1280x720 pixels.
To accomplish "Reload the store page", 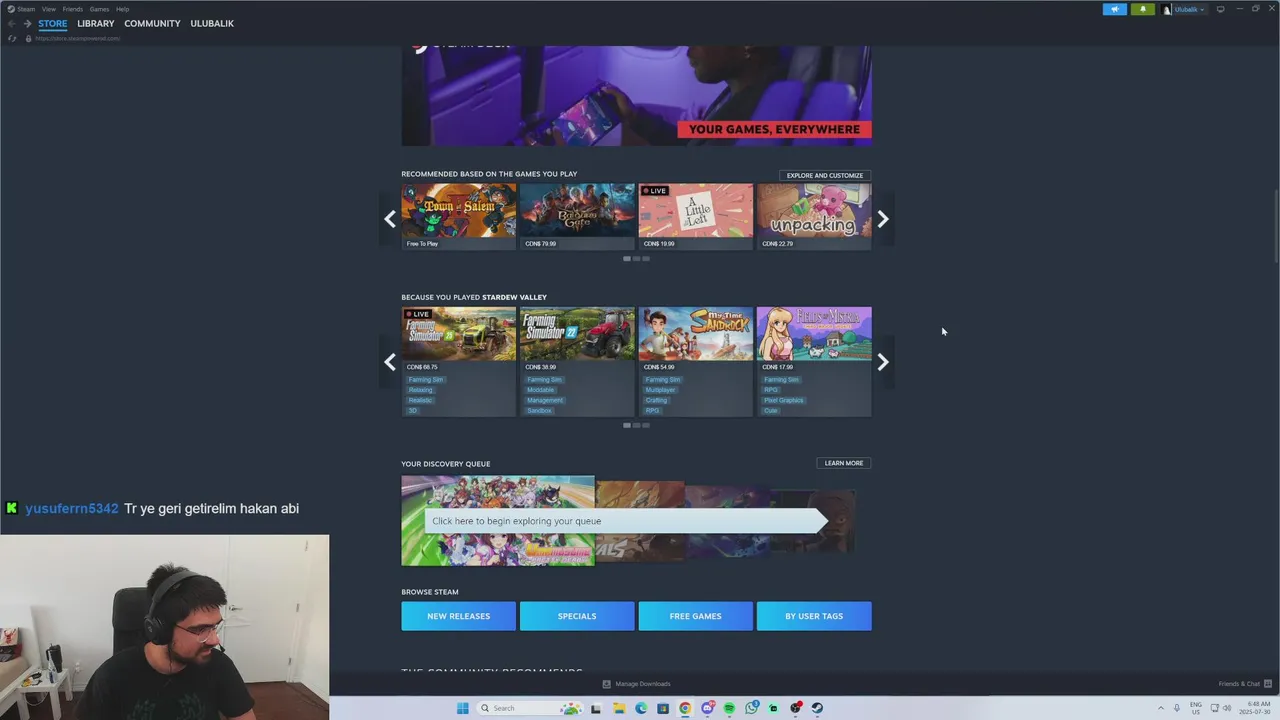I will (12, 38).
